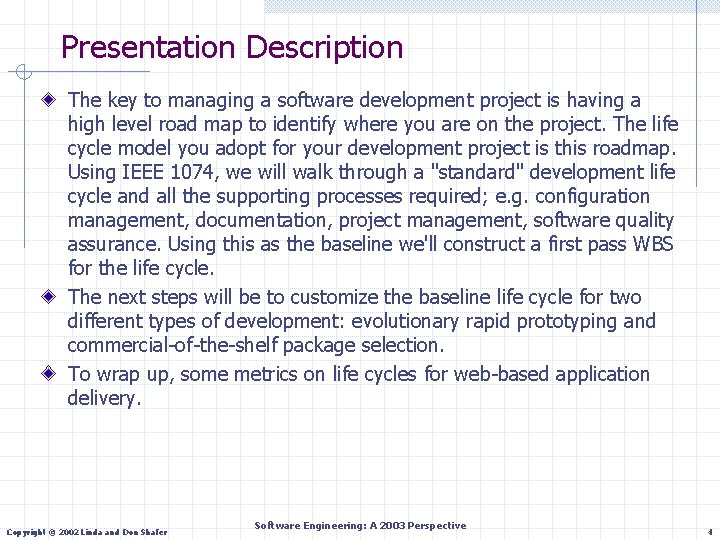Click the line 'for the life cycle.'
The image size is (720, 540).
[x=141, y=268]
